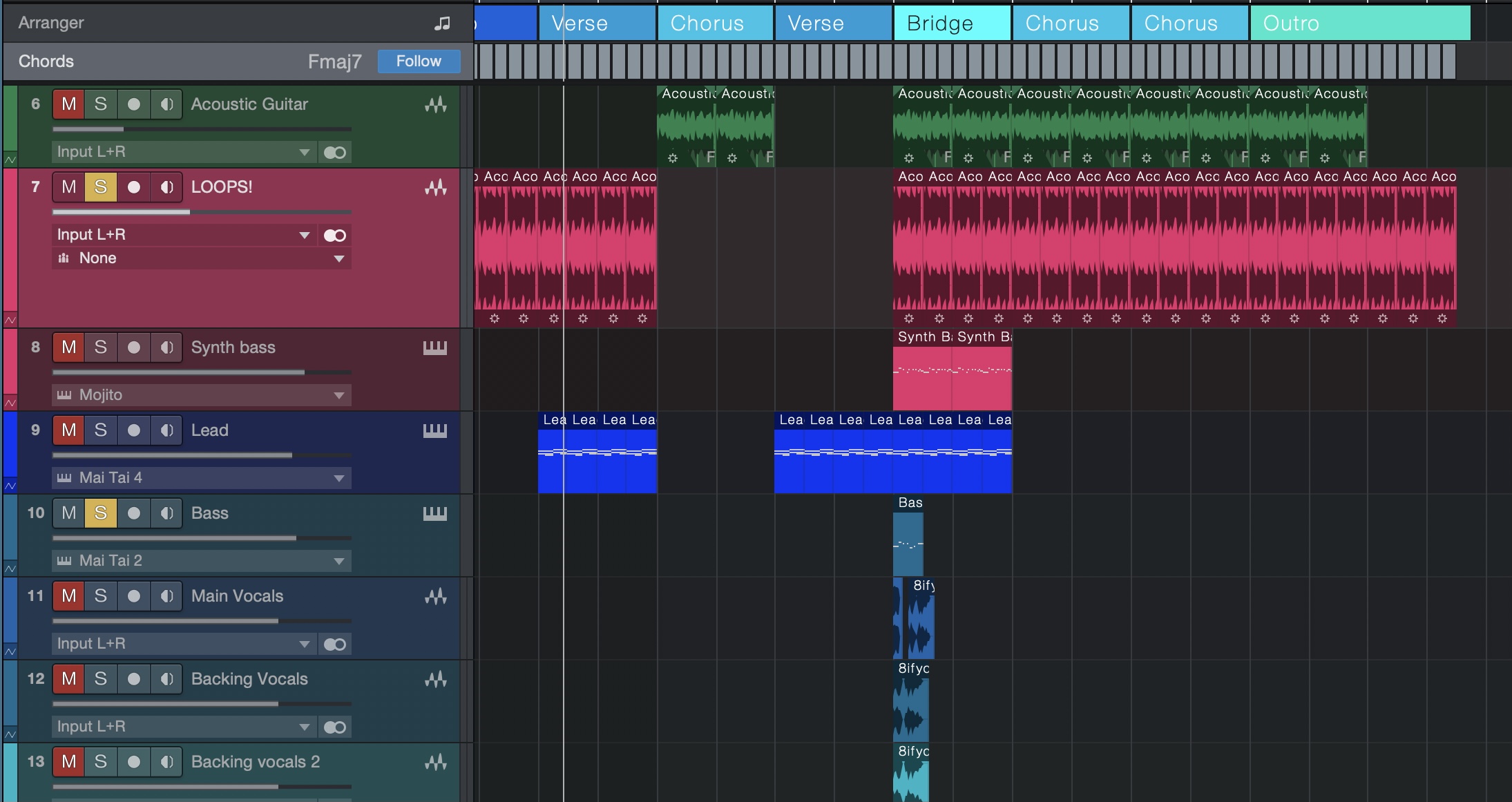This screenshot has height=802, width=1512.
Task: Toggle stereo channel mode on Backing Vocals
Action: [335, 727]
